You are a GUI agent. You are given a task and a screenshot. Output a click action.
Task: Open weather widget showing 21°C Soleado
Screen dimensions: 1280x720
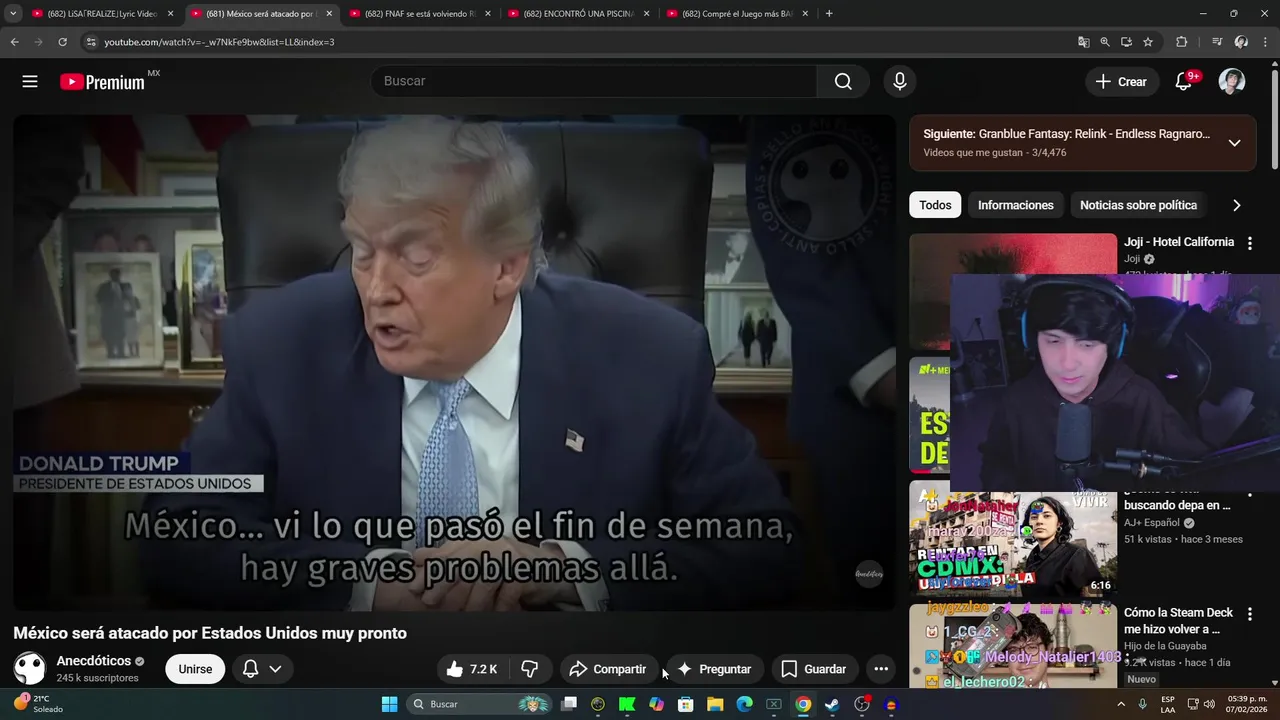tap(37, 704)
